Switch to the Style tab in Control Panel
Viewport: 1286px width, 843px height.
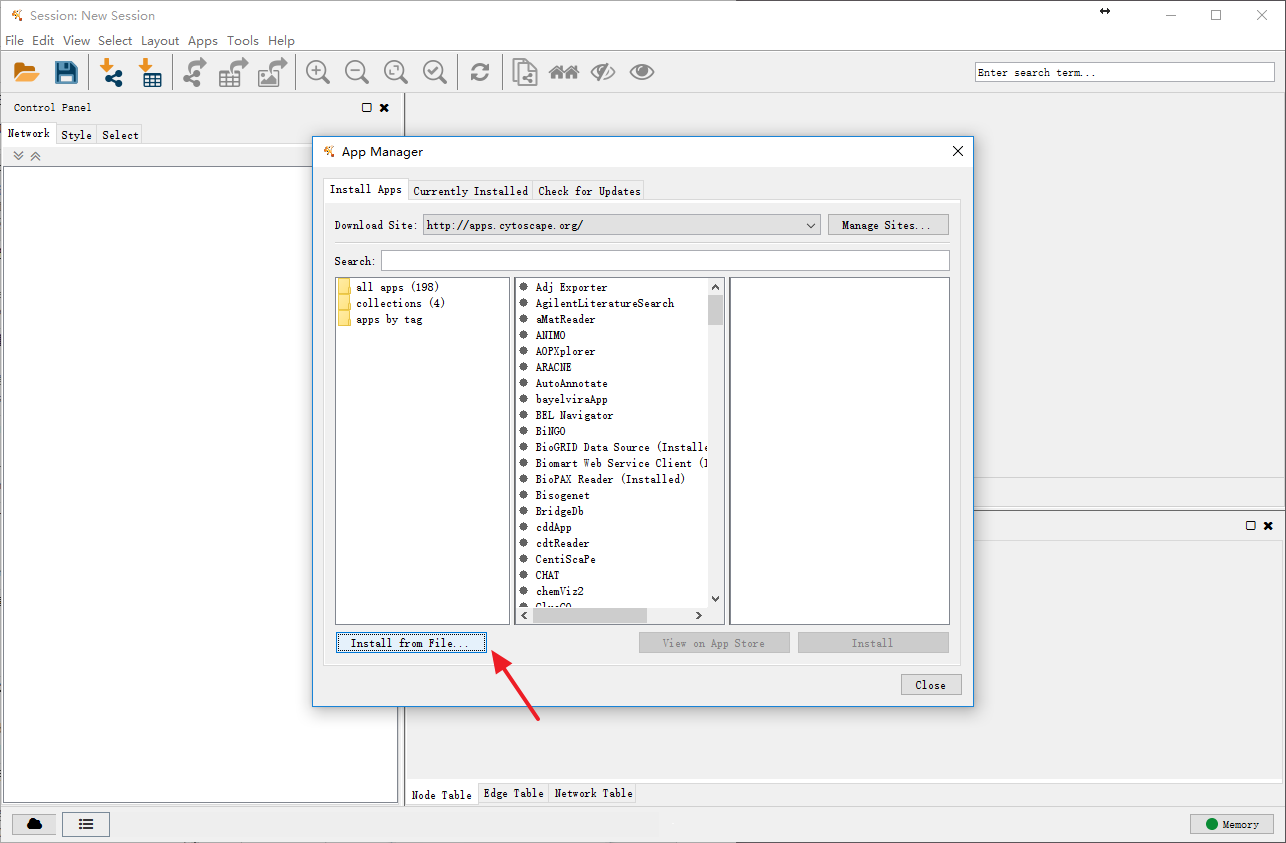click(76, 134)
